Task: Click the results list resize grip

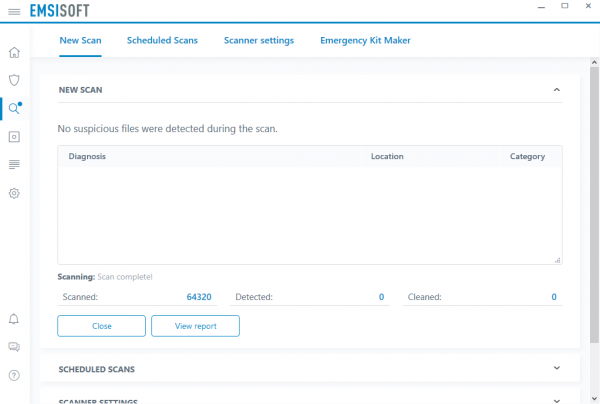Action: [x=558, y=260]
